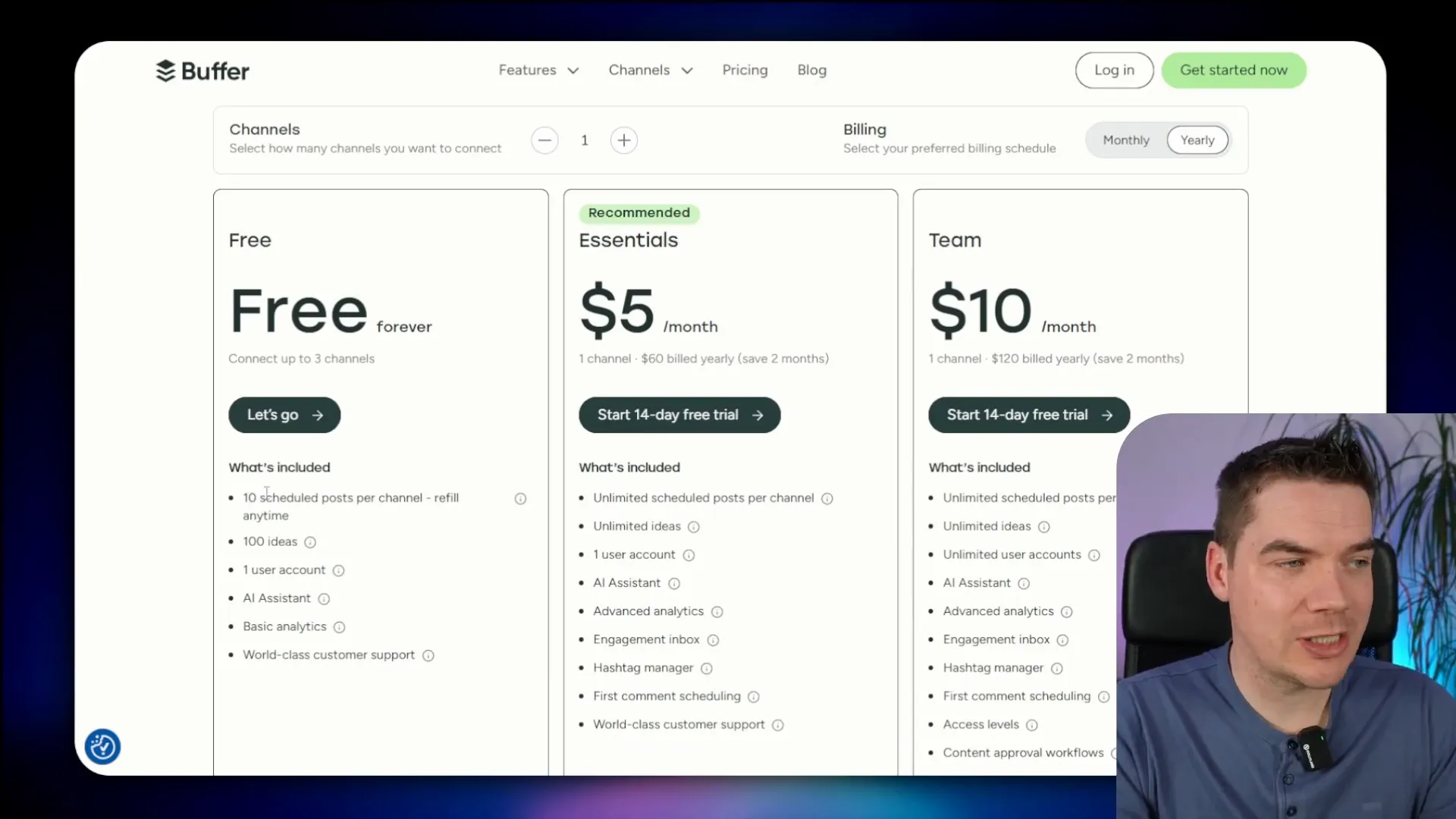Click the Buffer logo
Image resolution: width=1456 pixels, height=819 pixels.
[x=202, y=71]
